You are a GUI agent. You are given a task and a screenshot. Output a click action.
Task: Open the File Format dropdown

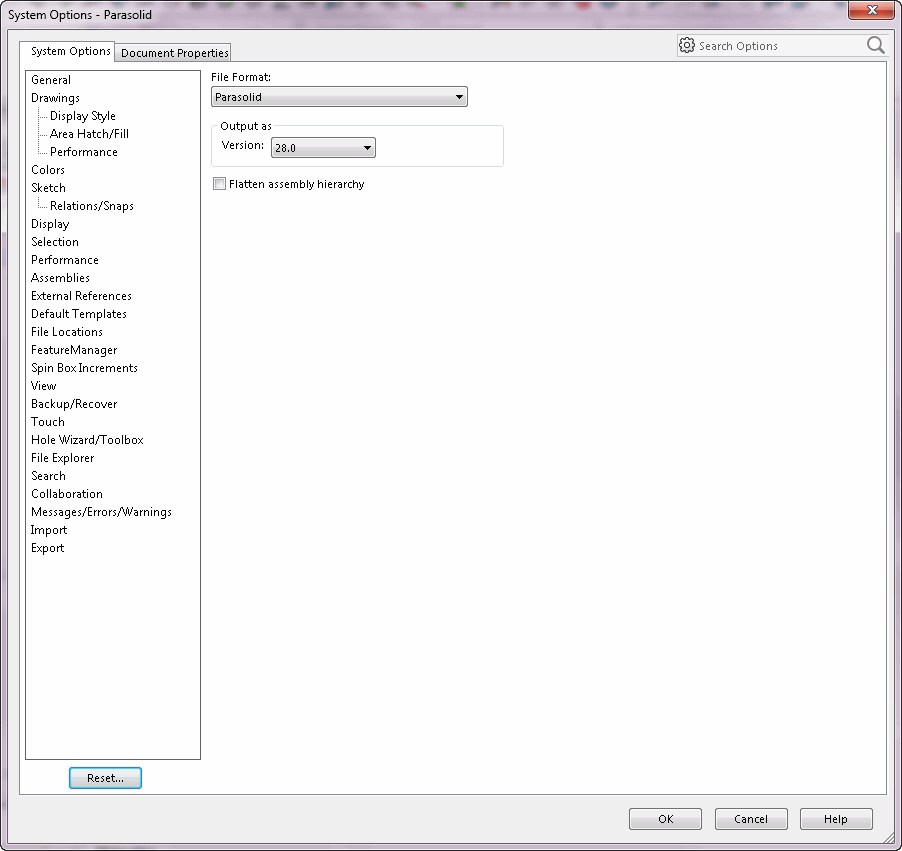(339, 97)
